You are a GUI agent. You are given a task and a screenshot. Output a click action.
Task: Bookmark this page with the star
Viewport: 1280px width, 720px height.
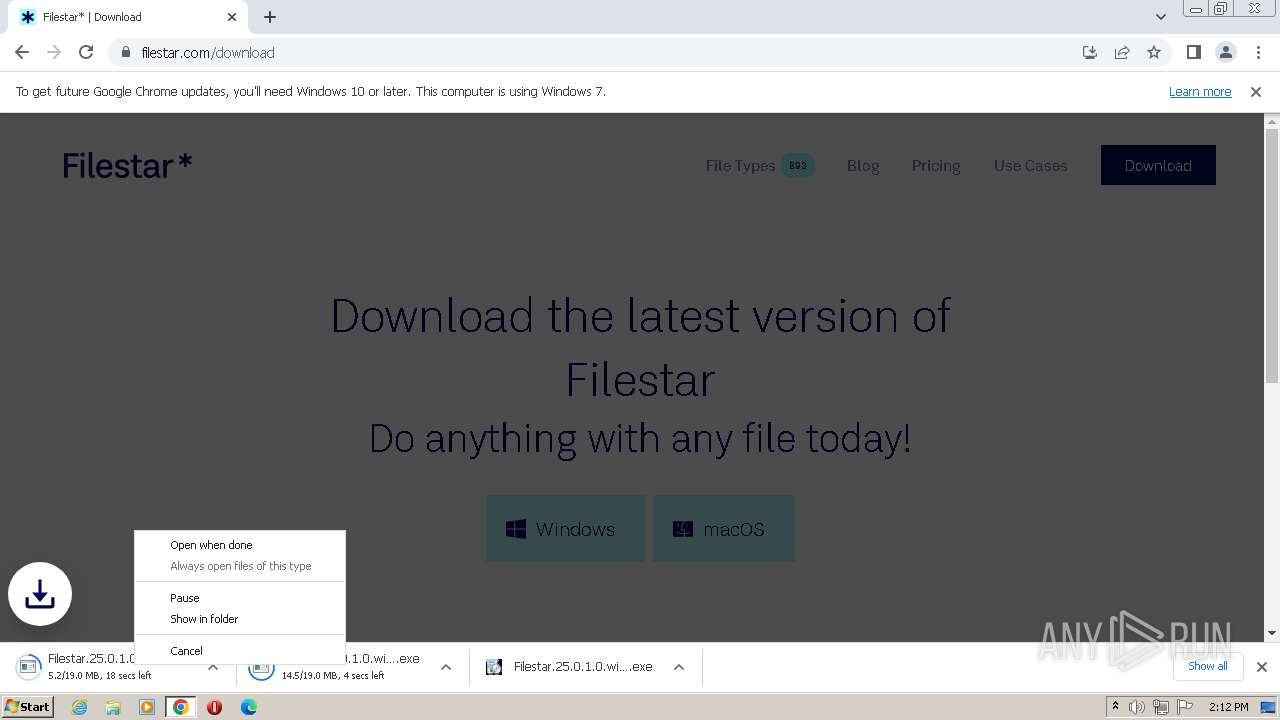click(x=1154, y=52)
